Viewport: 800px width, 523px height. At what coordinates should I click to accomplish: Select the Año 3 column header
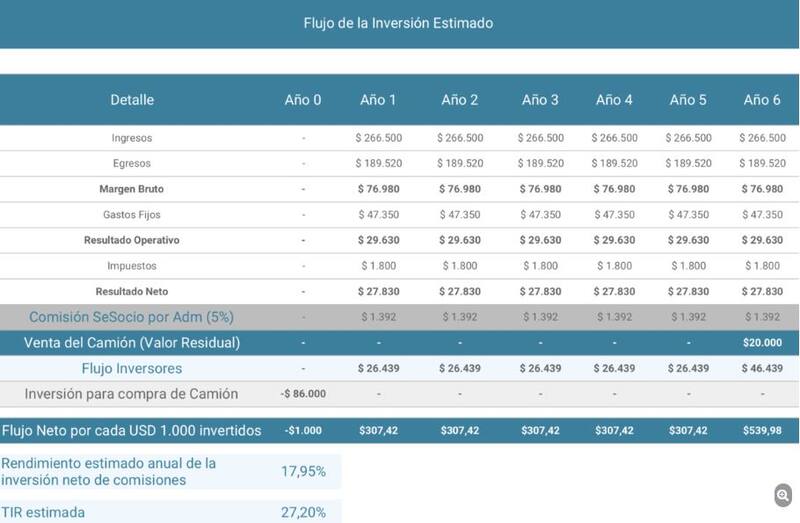point(542,100)
